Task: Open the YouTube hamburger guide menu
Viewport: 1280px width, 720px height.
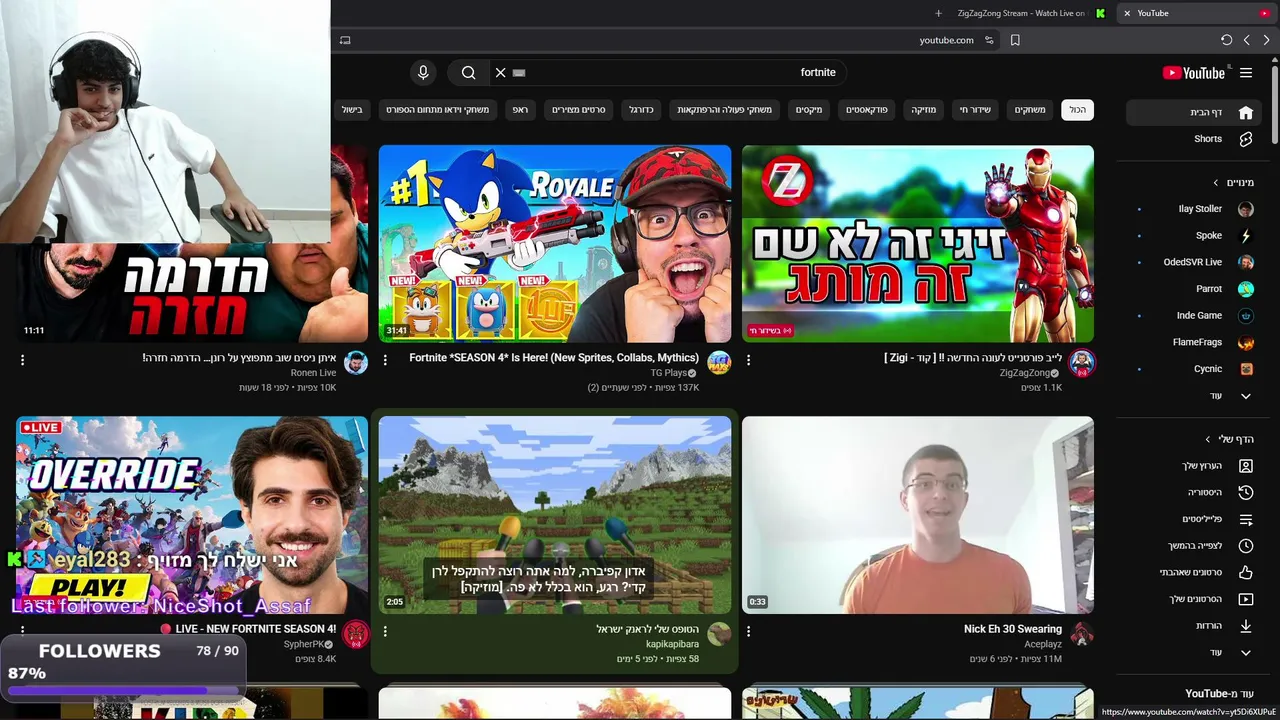Action: pos(1246,73)
